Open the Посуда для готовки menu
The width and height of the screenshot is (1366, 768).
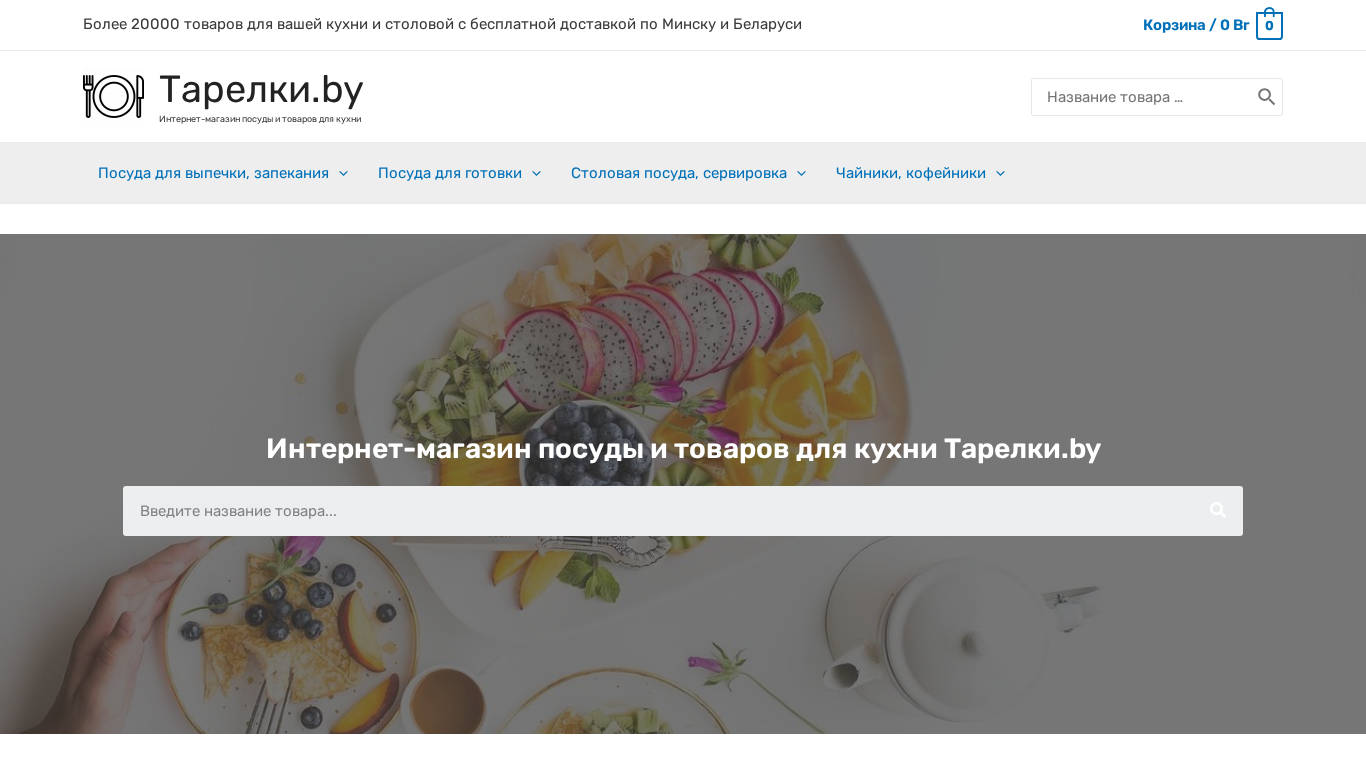point(450,173)
